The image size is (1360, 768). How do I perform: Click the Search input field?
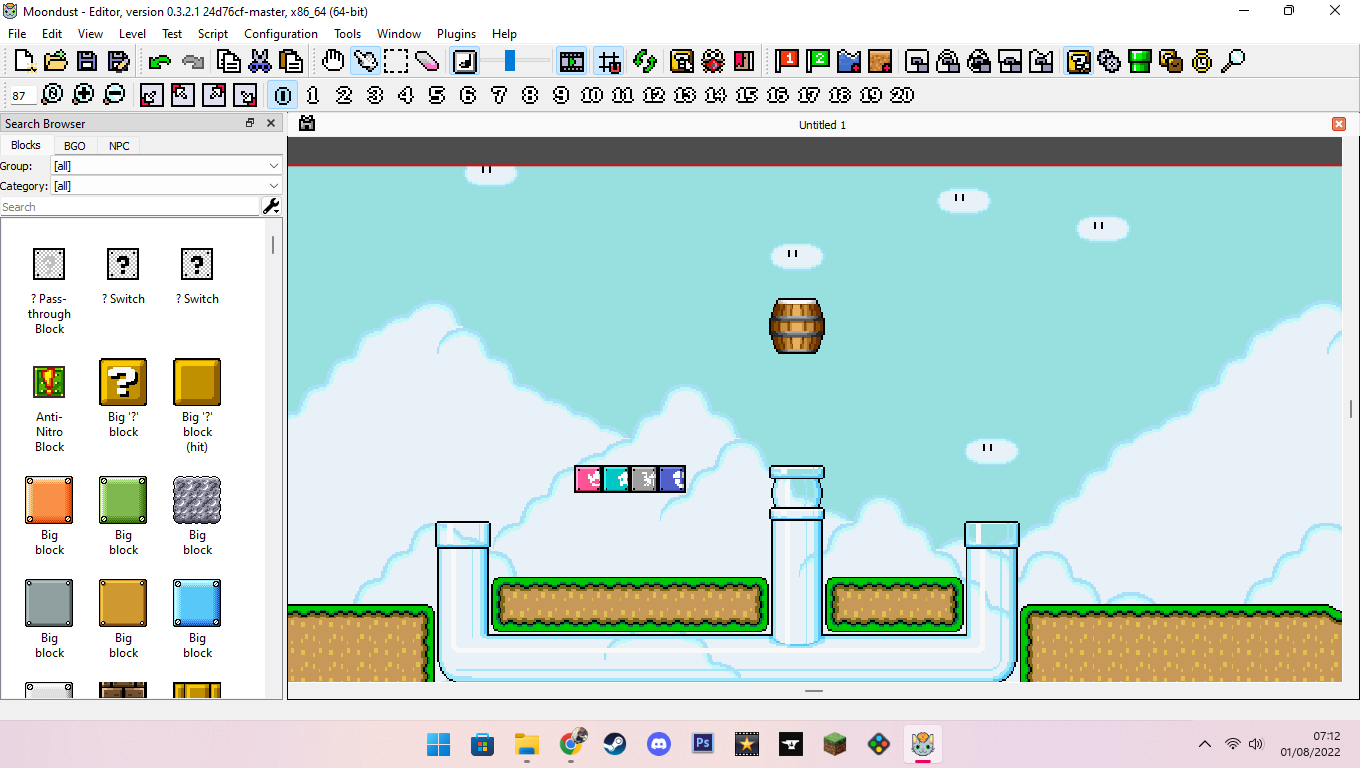pos(130,207)
